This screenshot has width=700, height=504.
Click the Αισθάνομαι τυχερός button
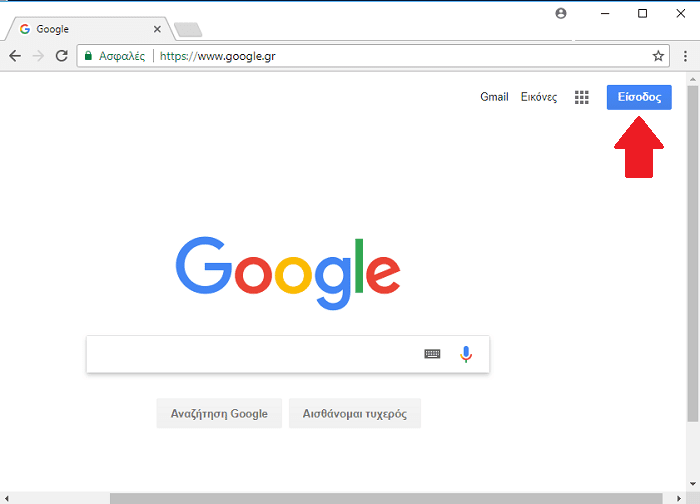coord(355,413)
